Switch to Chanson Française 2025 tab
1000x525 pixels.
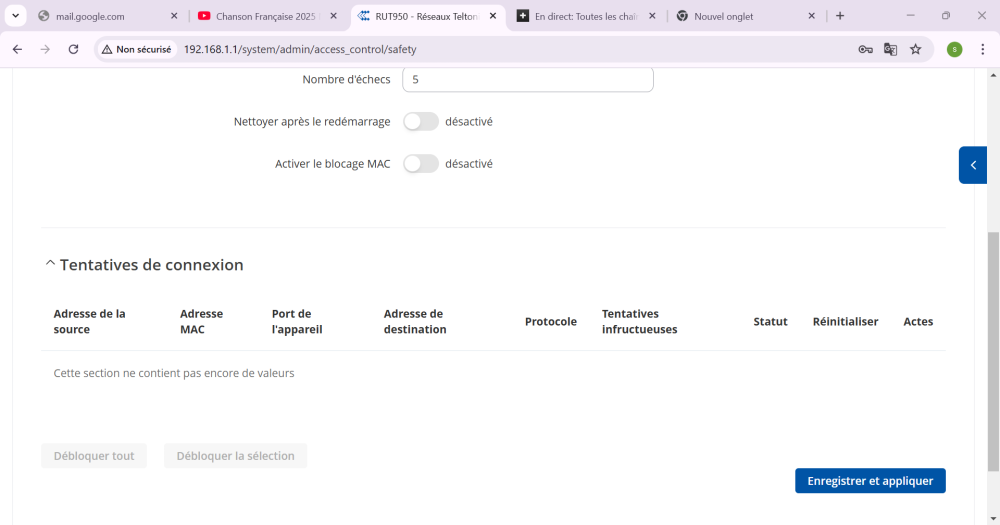click(265, 16)
